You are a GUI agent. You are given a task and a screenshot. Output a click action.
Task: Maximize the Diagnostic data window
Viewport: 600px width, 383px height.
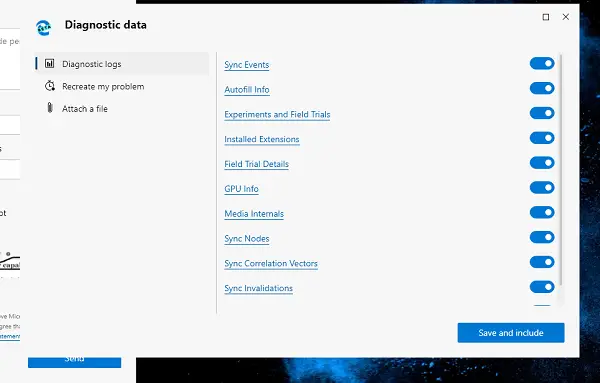tap(546, 17)
